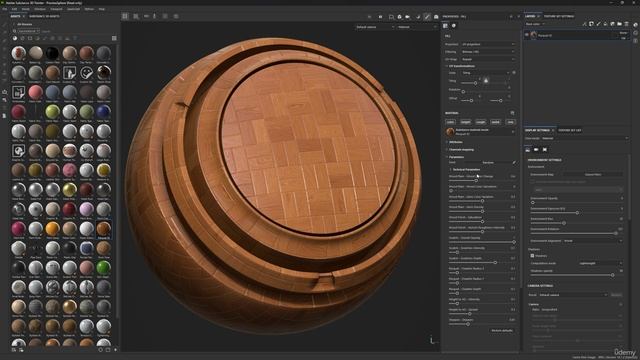Click the Restore defaults button
The image size is (640, 360).
click(502, 331)
